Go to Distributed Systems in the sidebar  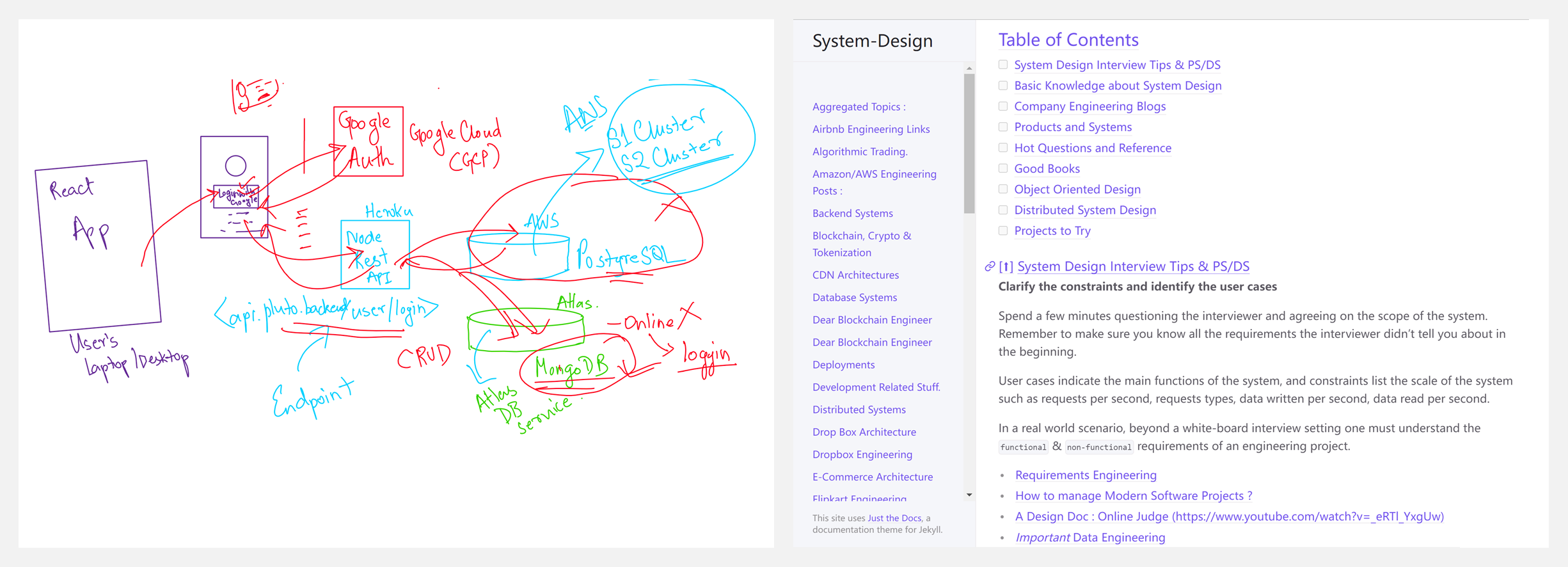[x=859, y=410]
